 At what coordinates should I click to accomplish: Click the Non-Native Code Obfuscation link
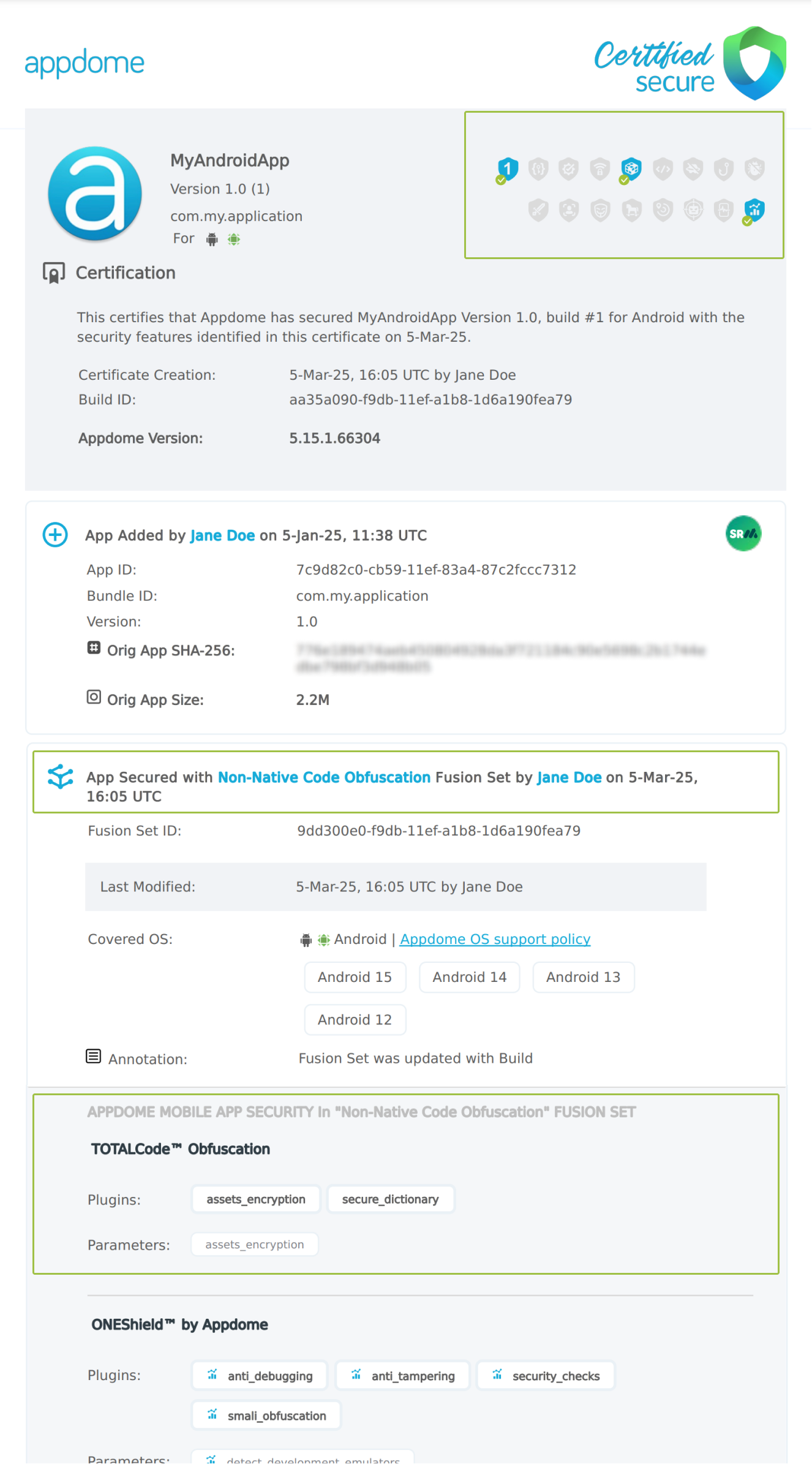pos(324,777)
